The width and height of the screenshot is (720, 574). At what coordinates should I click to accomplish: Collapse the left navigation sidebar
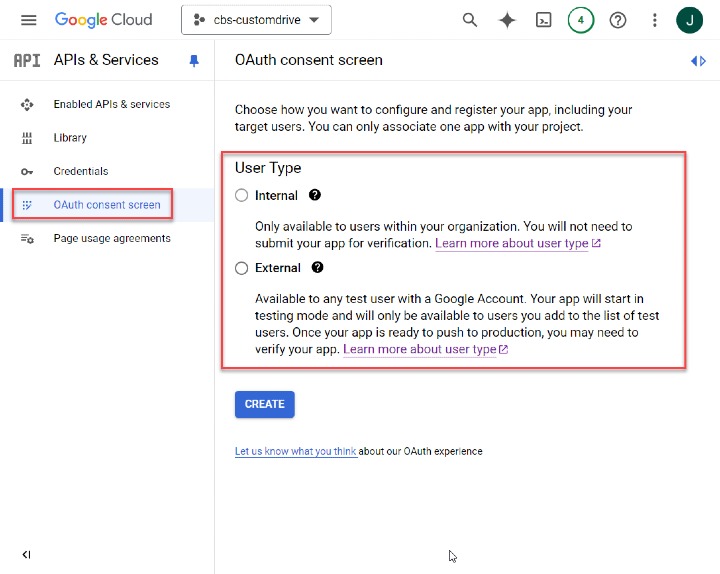click(x=27, y=555)
